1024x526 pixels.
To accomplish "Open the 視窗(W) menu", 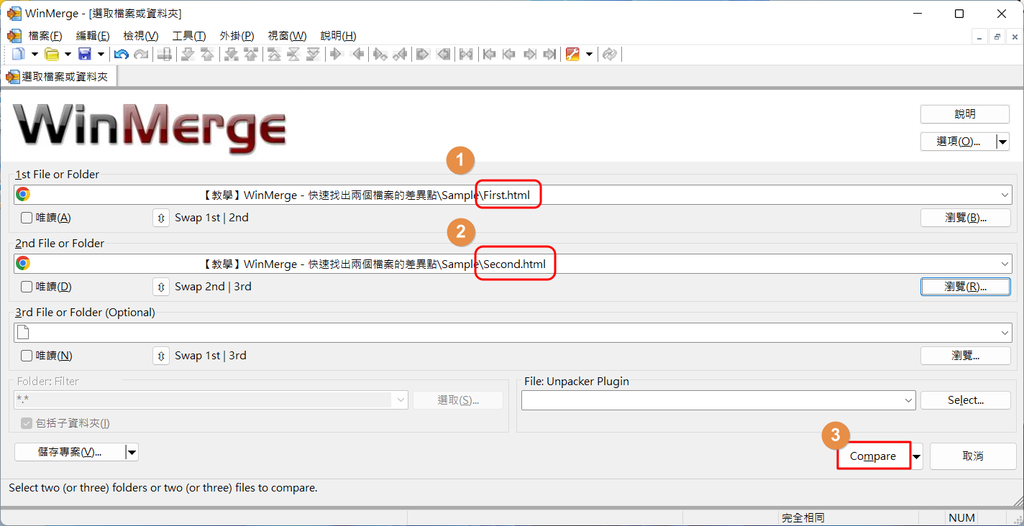I will (287, 36).
